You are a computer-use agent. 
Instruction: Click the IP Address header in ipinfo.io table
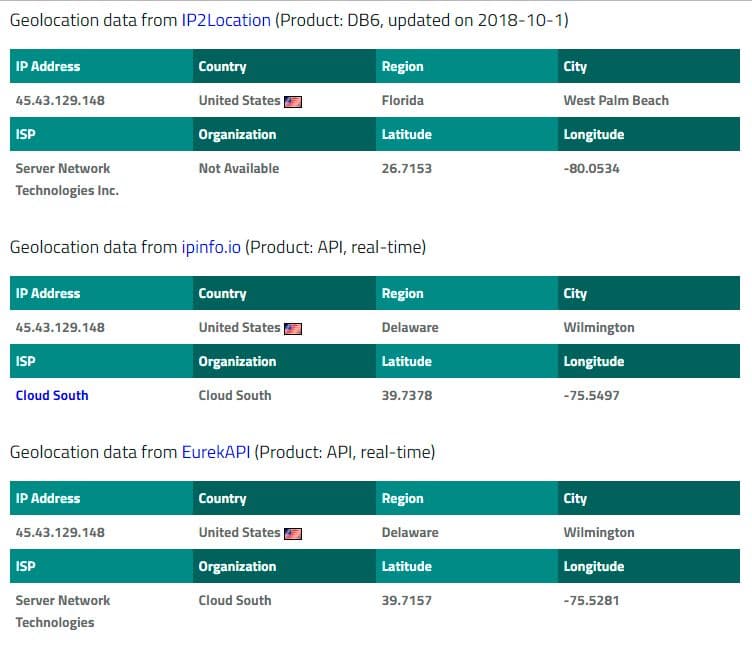click(47, 293)
